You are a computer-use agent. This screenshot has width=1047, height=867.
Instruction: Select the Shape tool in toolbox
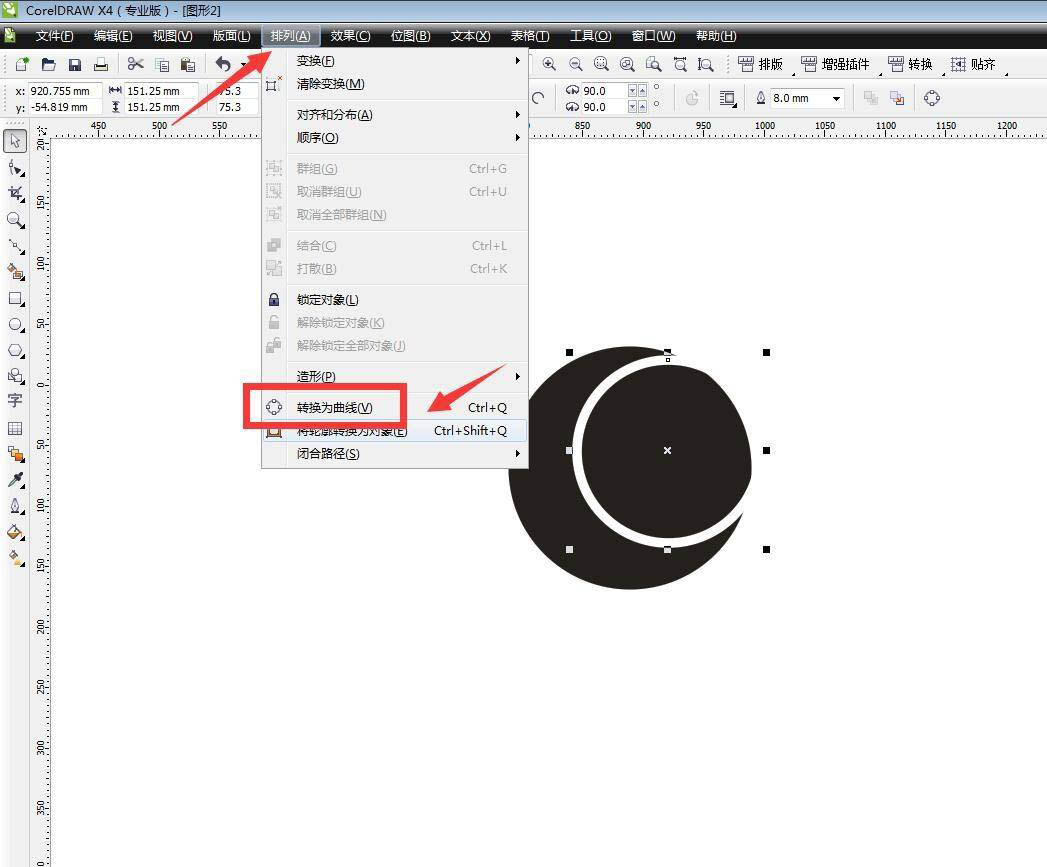[x=15, y=168]
